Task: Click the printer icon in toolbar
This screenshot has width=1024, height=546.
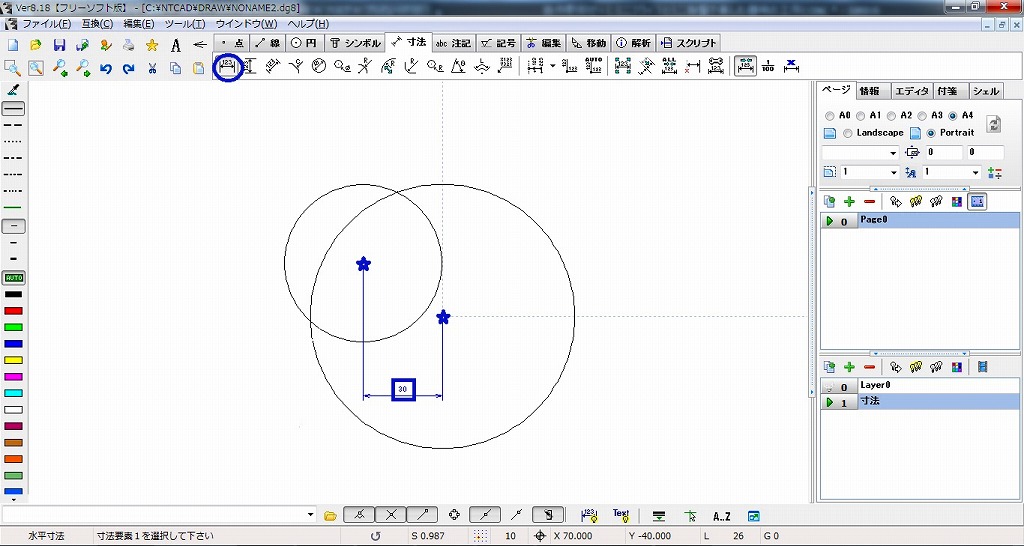Action: (128, 45)
